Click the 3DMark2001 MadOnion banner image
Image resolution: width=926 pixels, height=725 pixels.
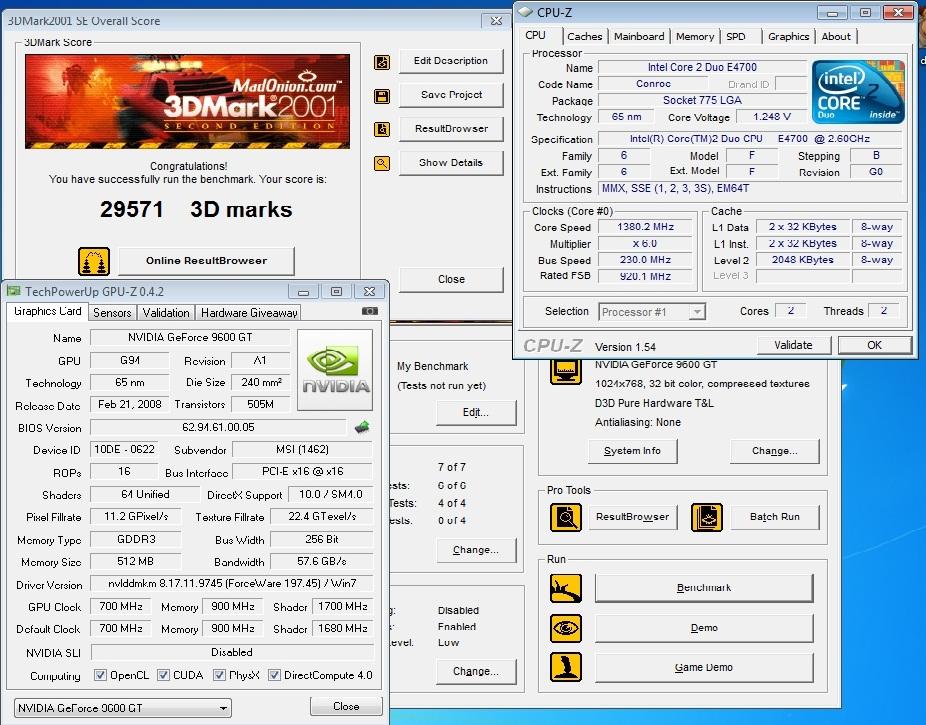click(187, 102)
